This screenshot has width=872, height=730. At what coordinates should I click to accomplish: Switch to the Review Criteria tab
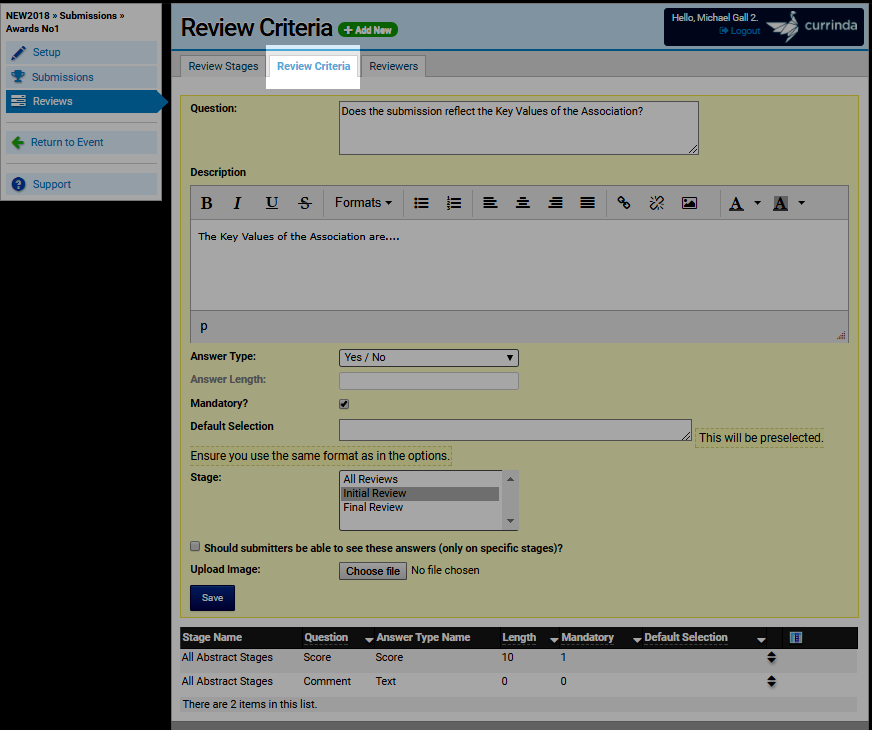[x=314, y=66]
